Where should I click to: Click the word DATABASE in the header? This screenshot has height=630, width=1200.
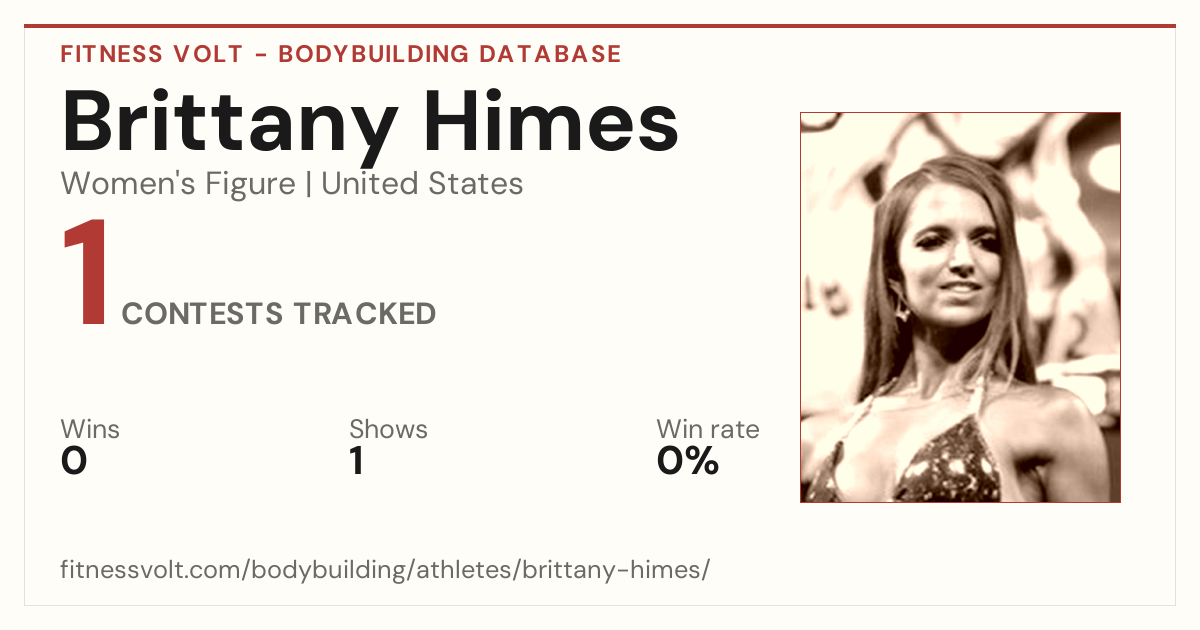pyautogui.click(x=549, y=54)
